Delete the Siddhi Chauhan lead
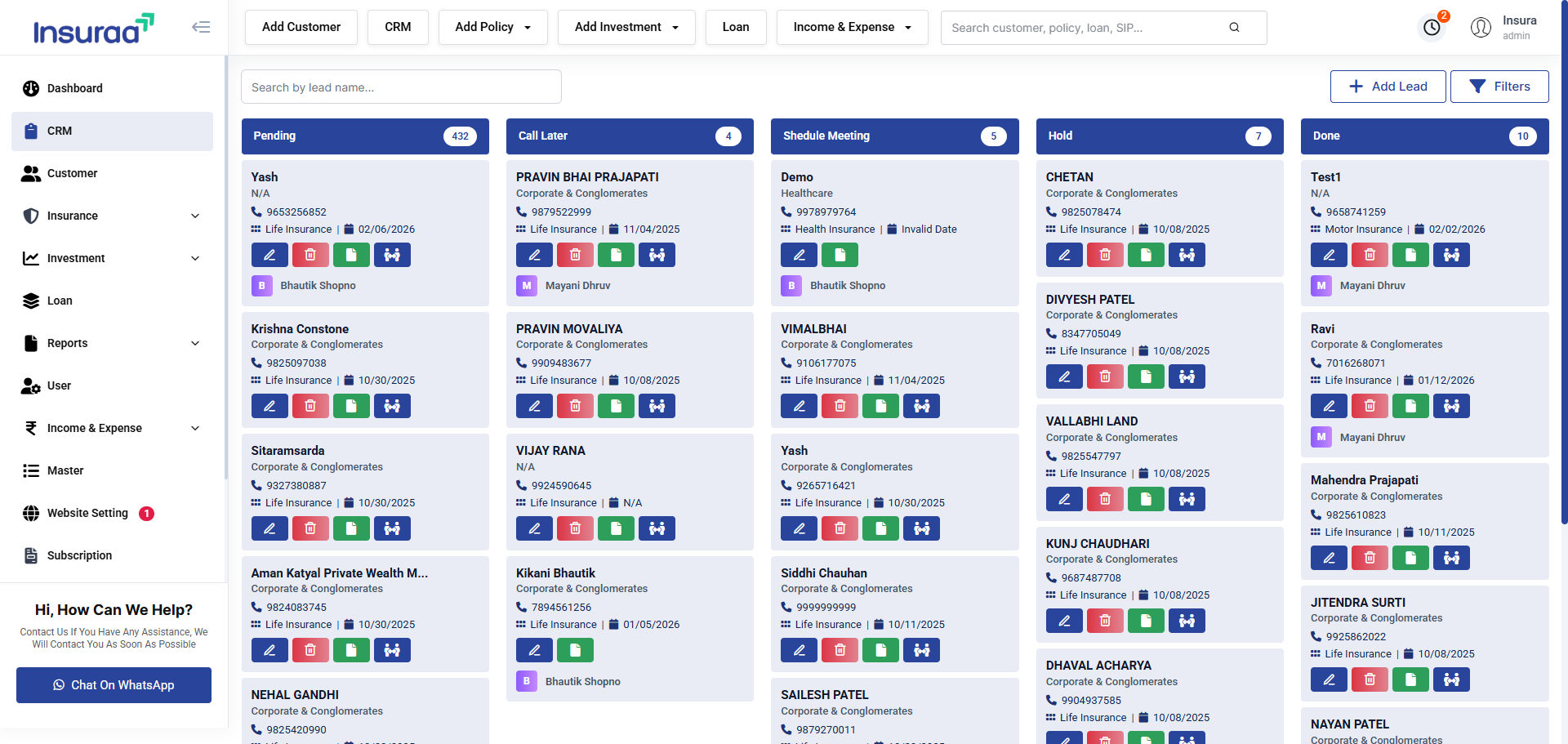Screen dimensions: 1568x744 point(840,650)
